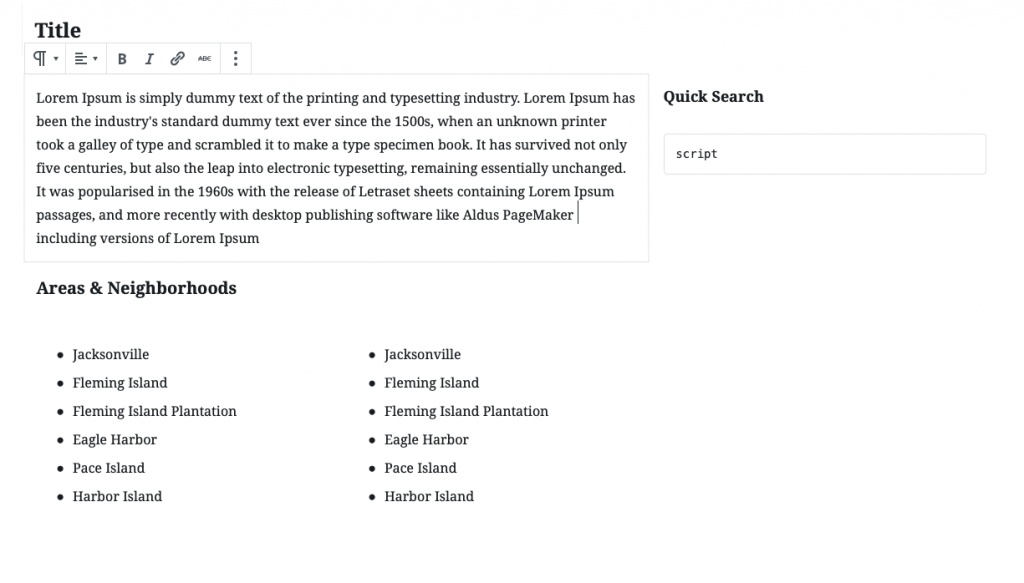Apply strikethrough formatting (ABC icon)
This screenshot has width=1024, height=583.
tap(204, 59)
